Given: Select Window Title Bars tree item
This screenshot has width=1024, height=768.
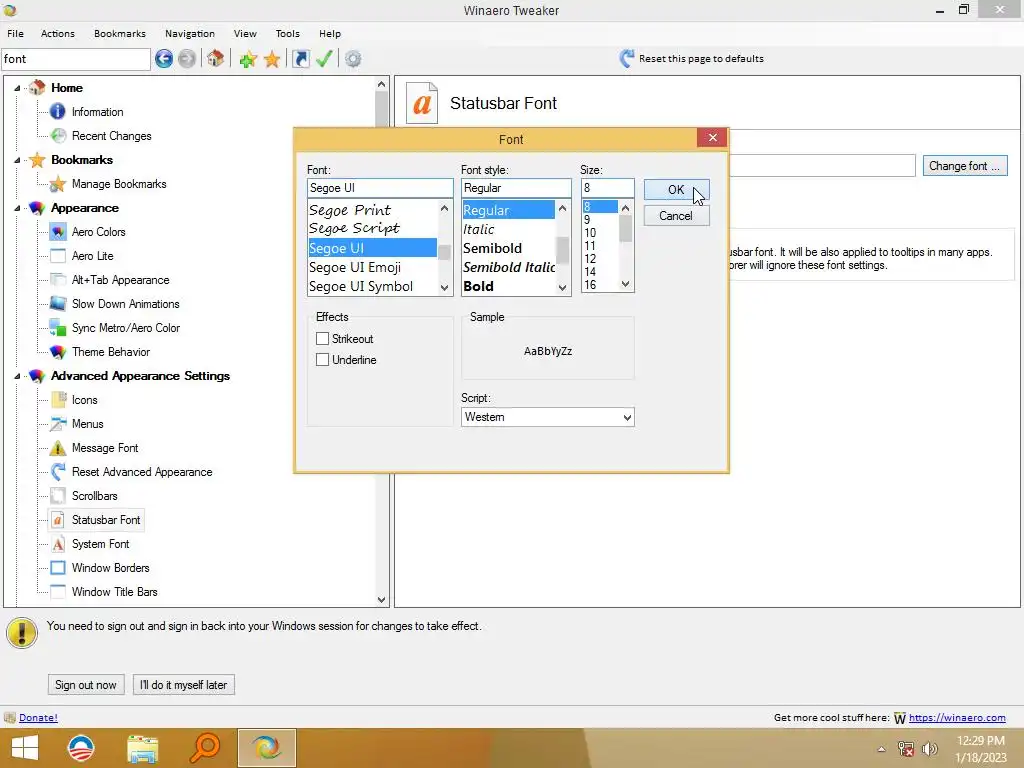Looking at the screenshot, I should pyautogui.click(x=114, y=592).
